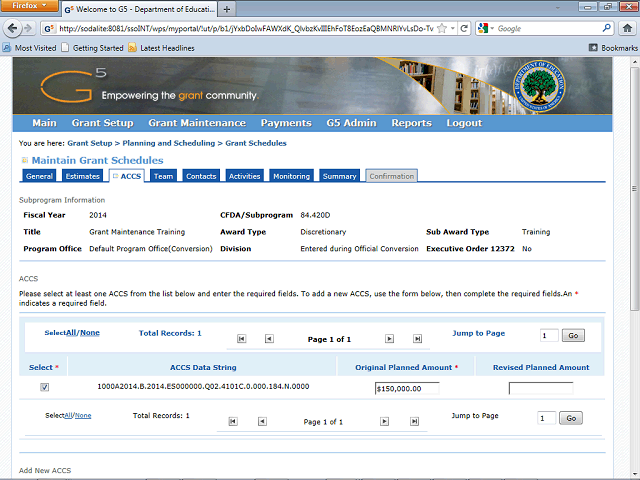This screenshot has width=640, height=480.
Task: Click Planning and Scheduling breadcrumb link
Action: click(x=169, y=143)
